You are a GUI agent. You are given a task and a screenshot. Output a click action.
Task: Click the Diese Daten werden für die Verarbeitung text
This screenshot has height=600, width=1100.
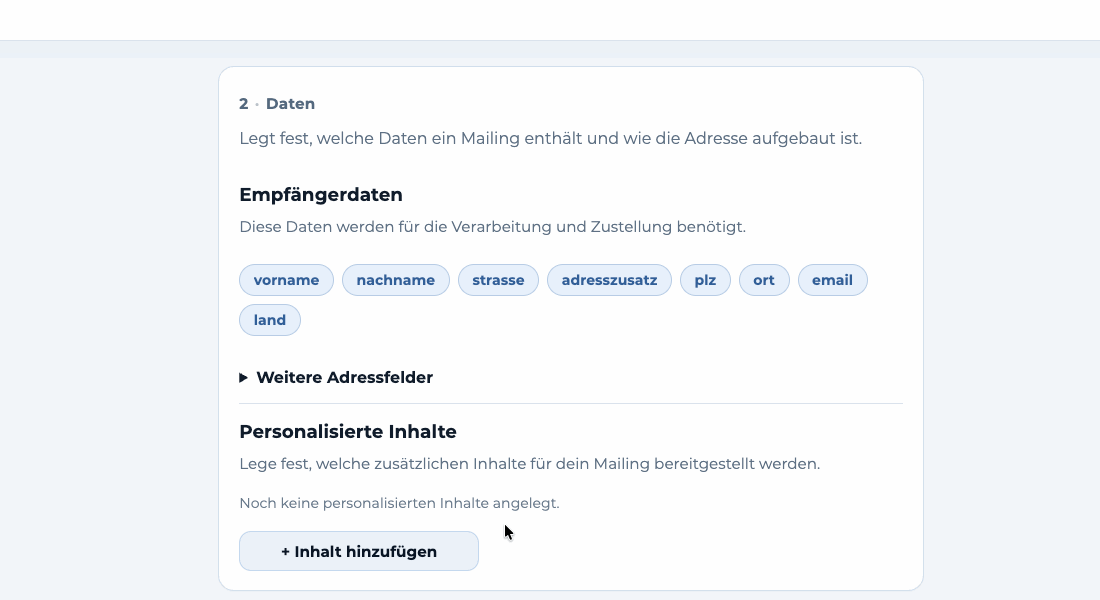(x=492, y=227)
